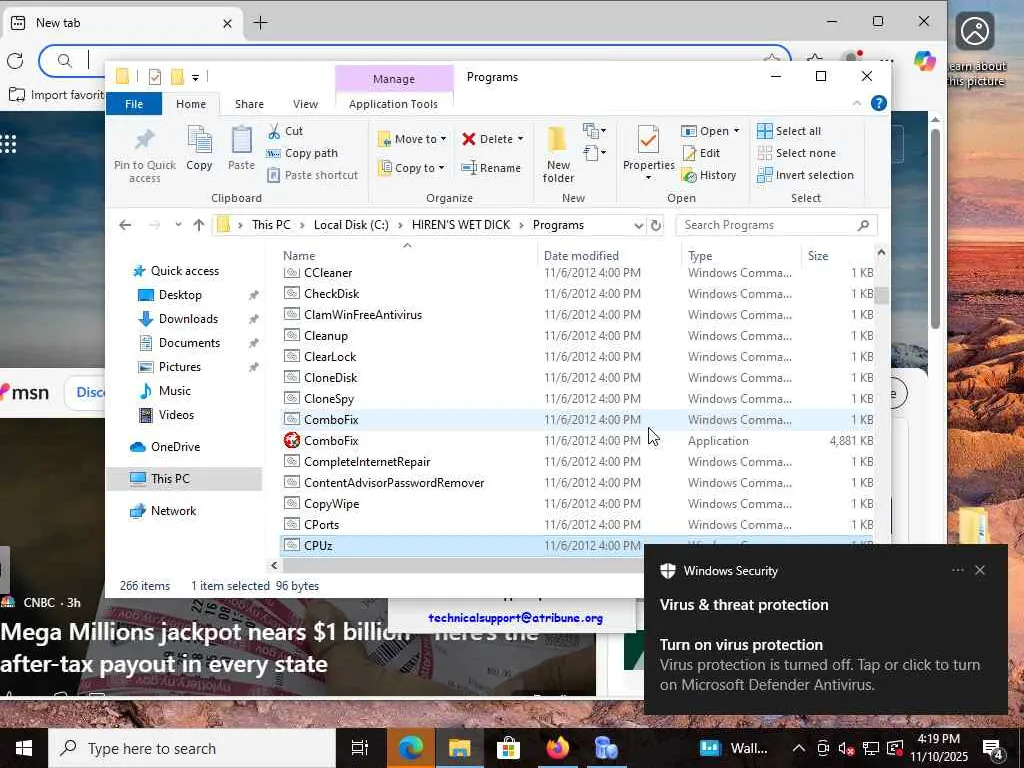Click Select all in ribbon

click(x=789, y=131)
